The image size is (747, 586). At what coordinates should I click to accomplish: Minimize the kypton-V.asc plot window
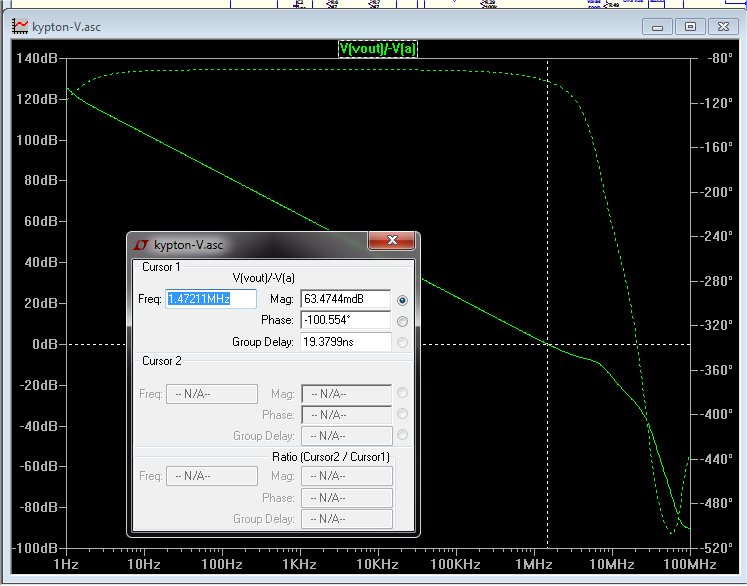pyautogui.click(x=657, y=27)
